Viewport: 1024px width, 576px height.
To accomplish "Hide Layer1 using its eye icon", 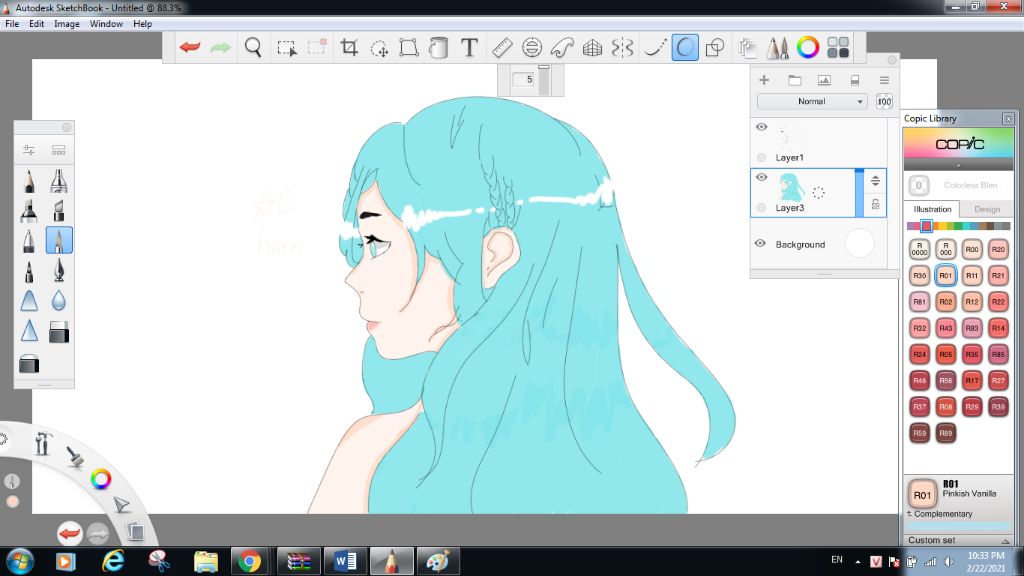I will [x=761, y=127].
